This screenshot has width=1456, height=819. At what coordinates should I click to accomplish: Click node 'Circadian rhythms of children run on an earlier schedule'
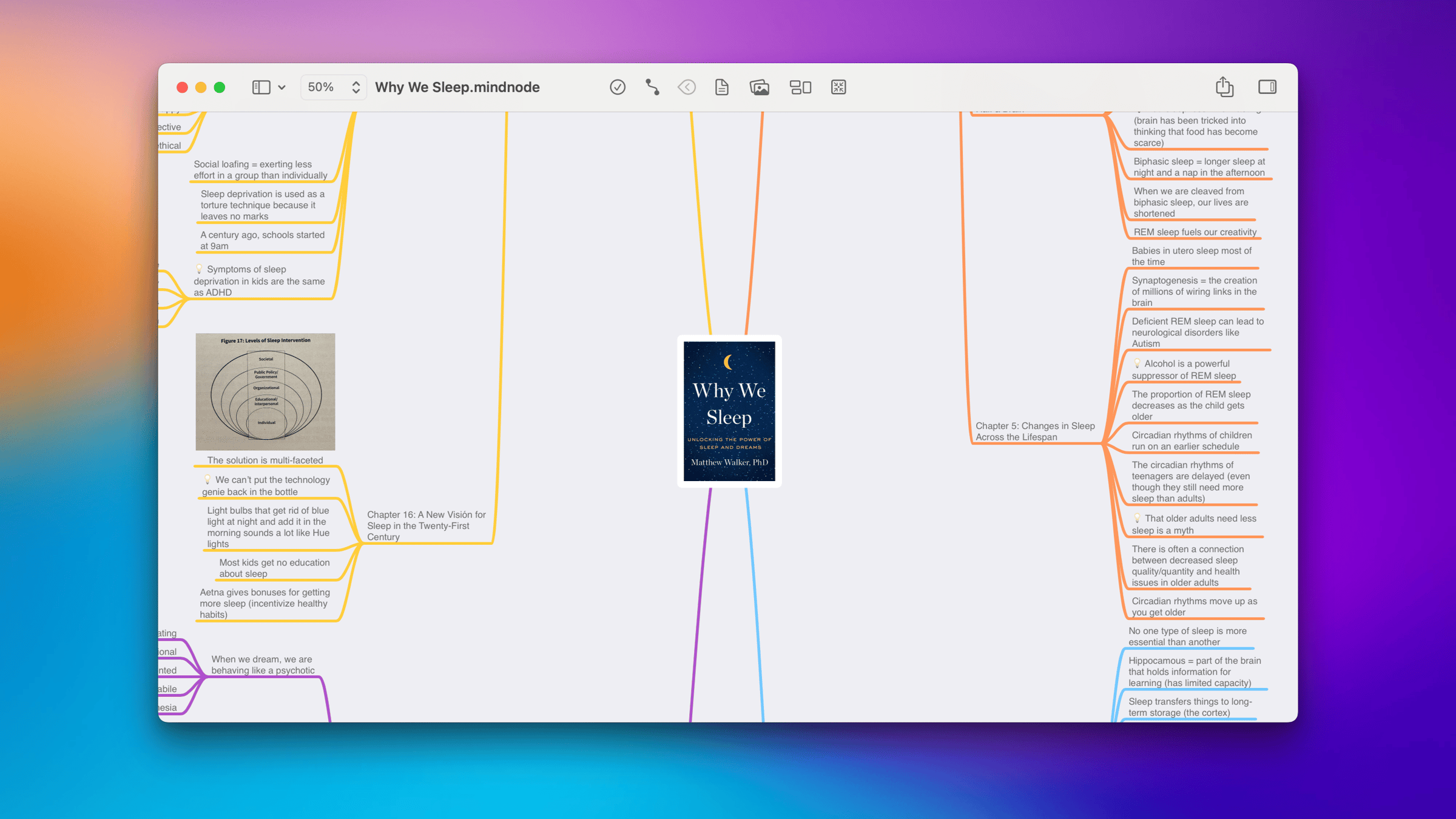[x=1191, y=440]
